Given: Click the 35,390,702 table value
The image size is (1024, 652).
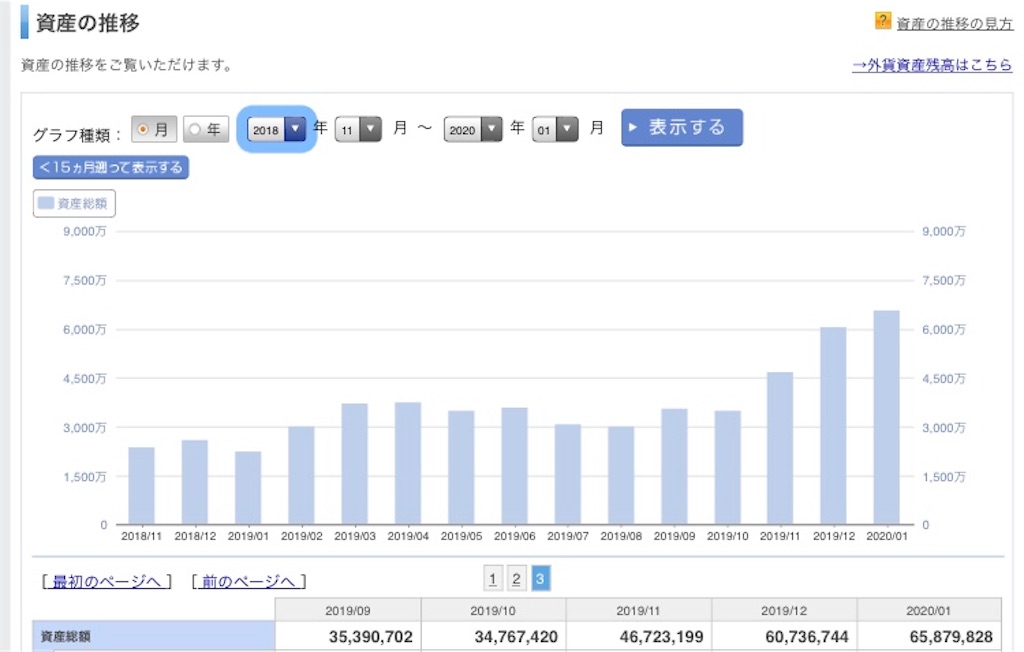Looking at the screenshot, I should [x=370, y=636].
